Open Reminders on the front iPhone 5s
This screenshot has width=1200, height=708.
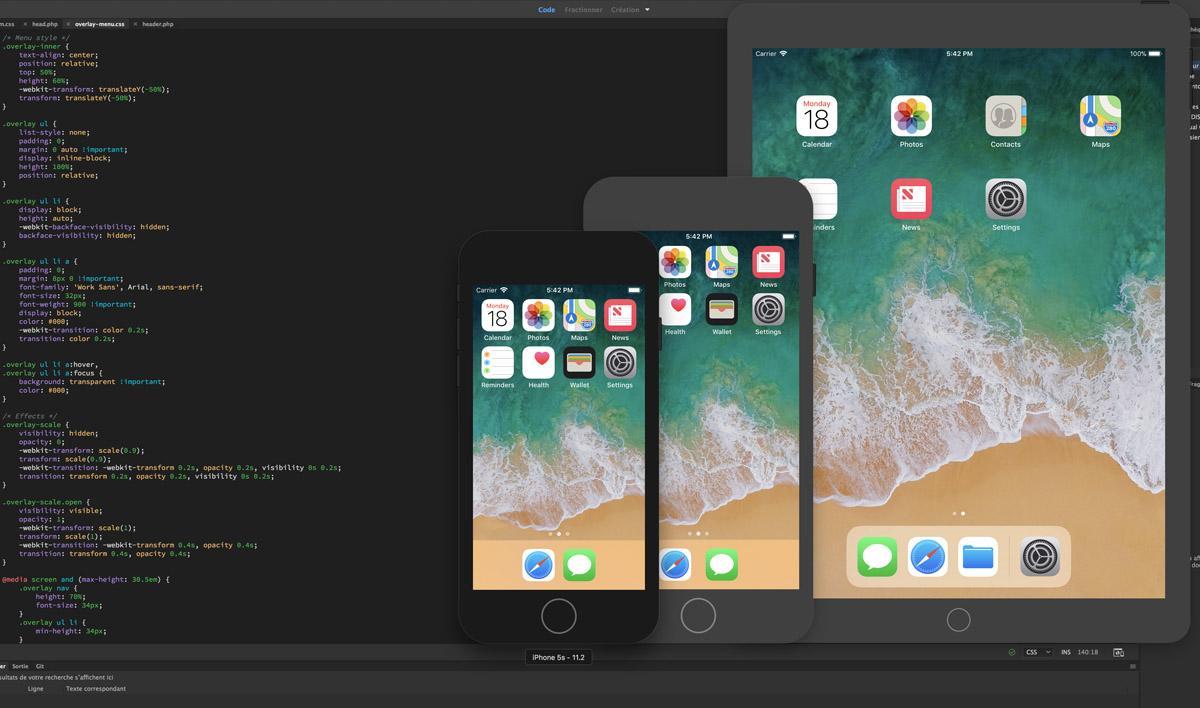tap(497, 362)
